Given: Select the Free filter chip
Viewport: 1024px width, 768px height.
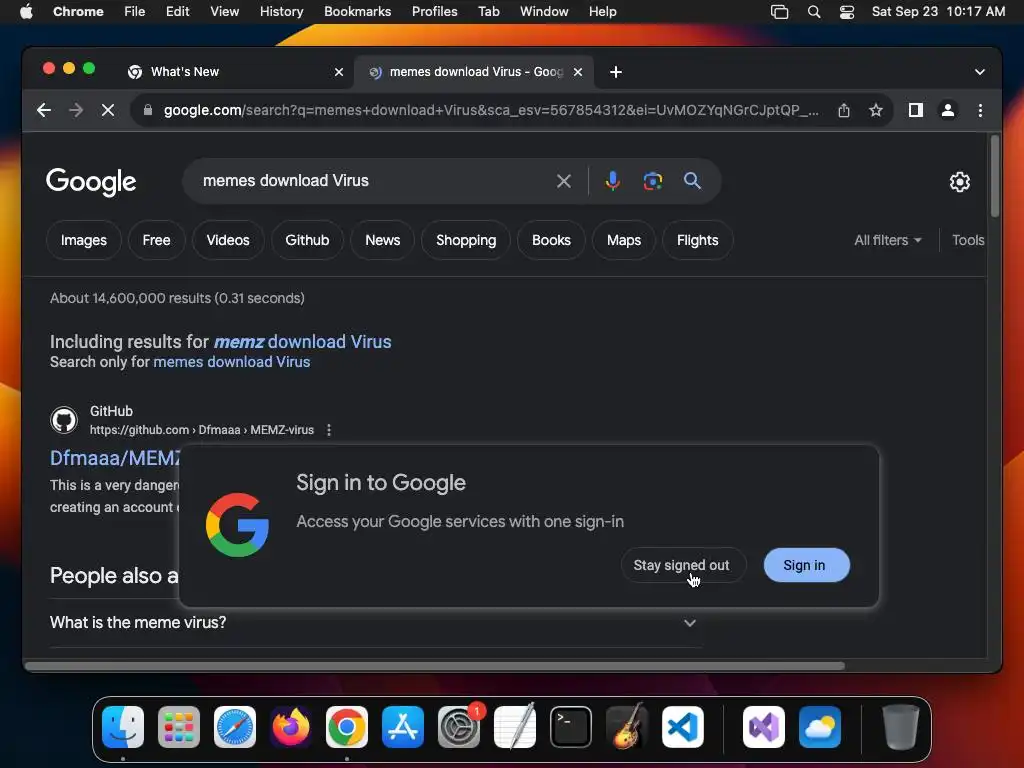Looking at the screenshot, I should point(157,240).
